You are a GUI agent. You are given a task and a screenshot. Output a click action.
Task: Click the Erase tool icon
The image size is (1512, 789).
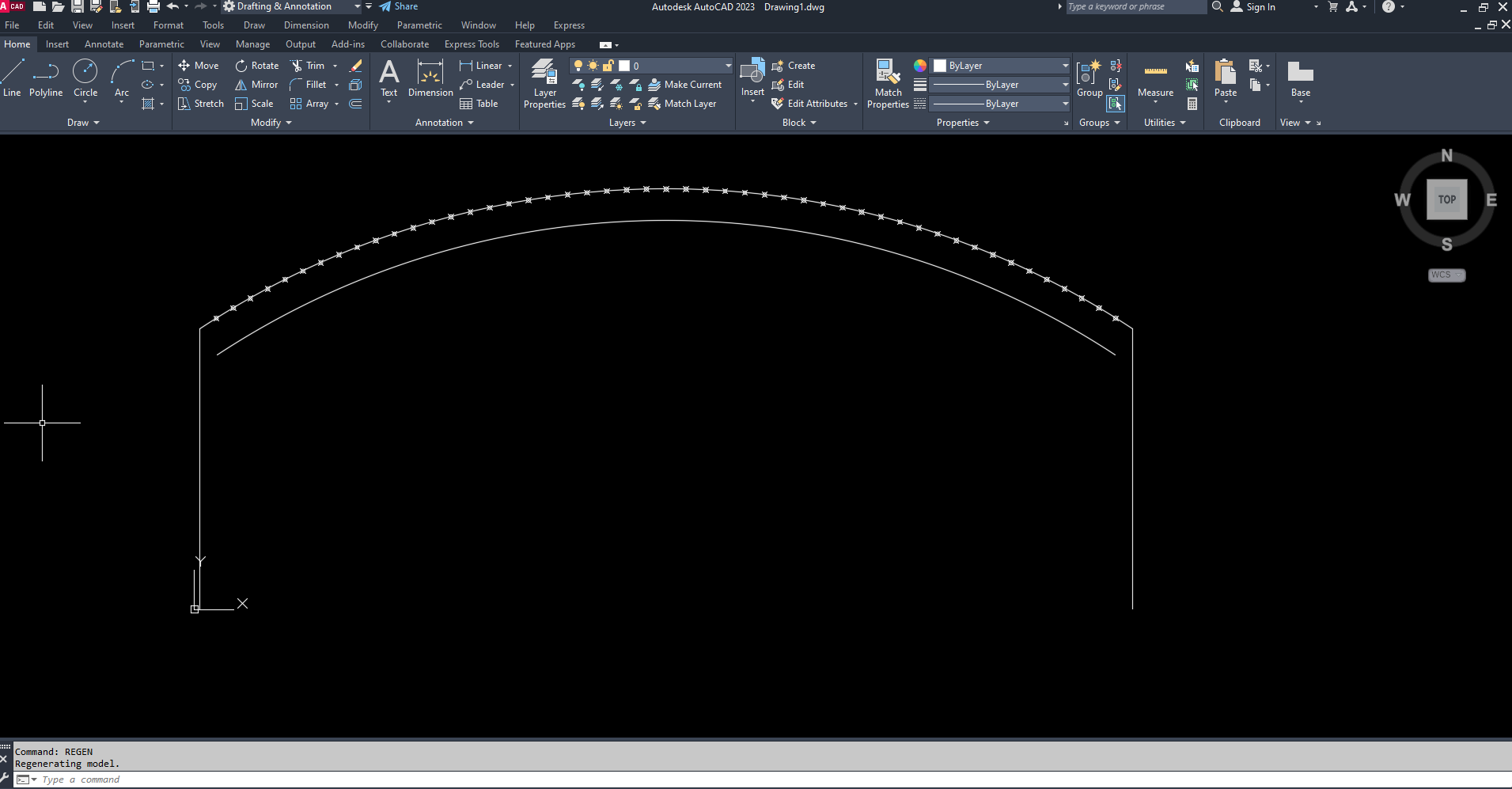(356, 66)
